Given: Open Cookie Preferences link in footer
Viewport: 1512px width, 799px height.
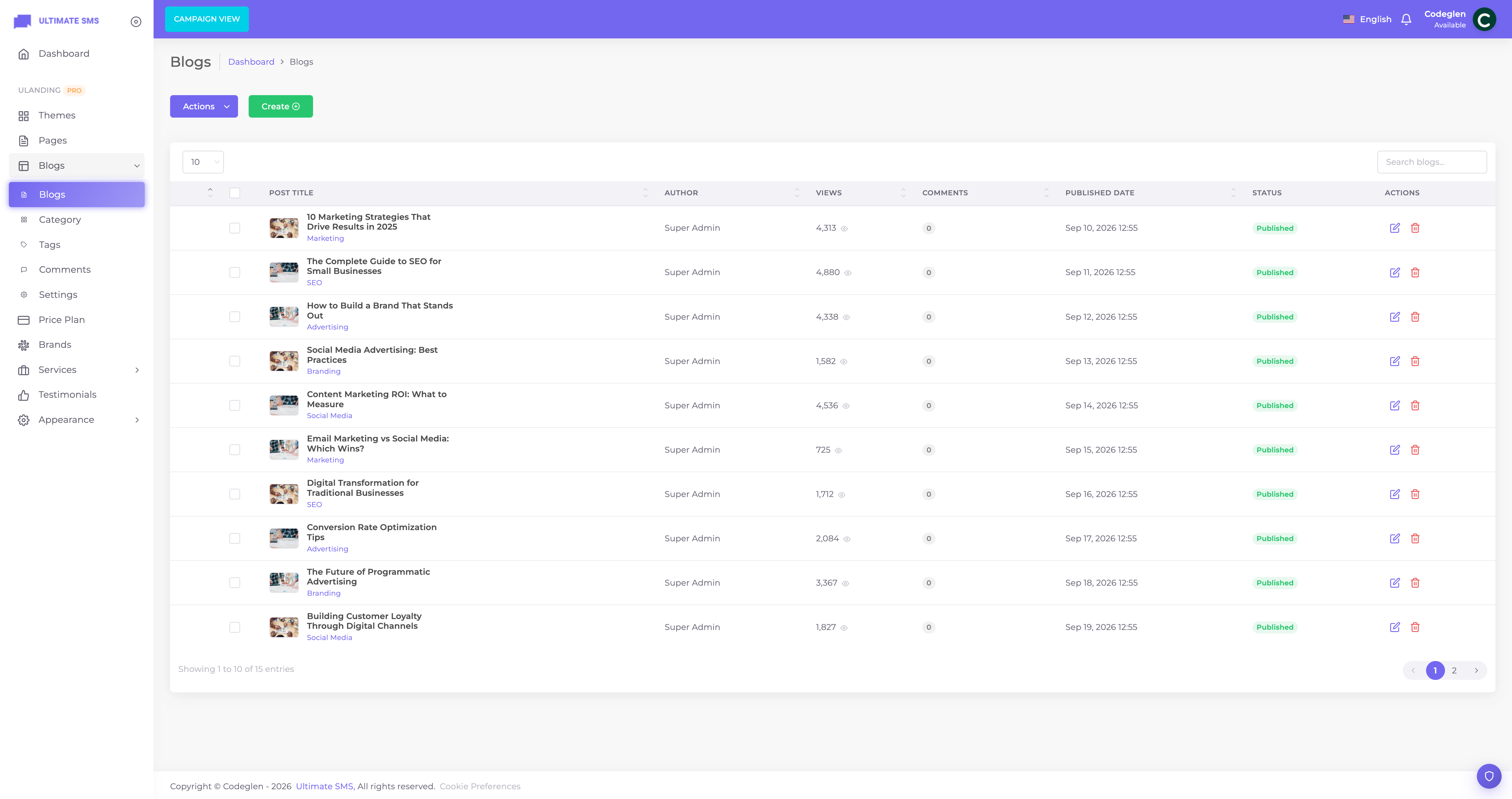Looking at the screenshot, I should coord(480,786).
